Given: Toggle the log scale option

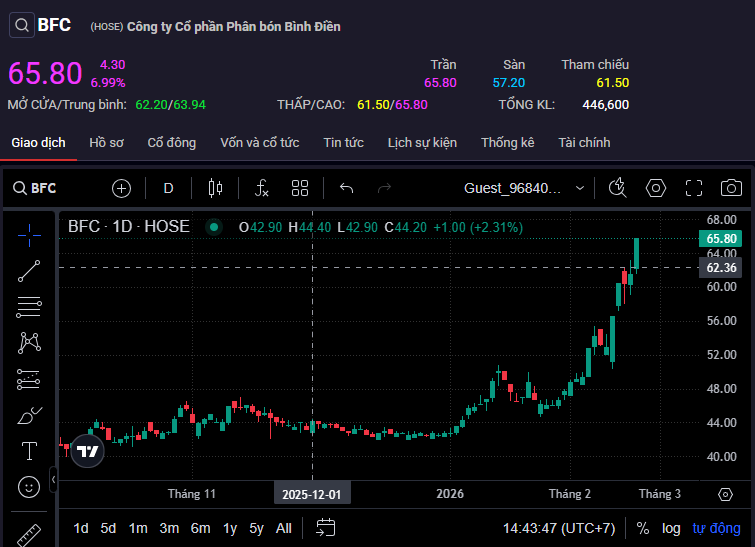Looking at the screenshot, I should [x=671, y=528].
